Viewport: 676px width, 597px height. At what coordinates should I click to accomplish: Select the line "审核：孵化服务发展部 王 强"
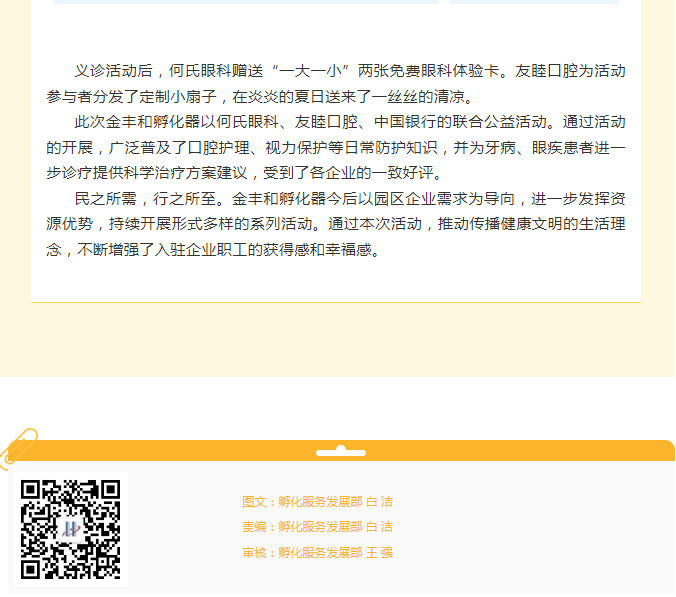317,553
